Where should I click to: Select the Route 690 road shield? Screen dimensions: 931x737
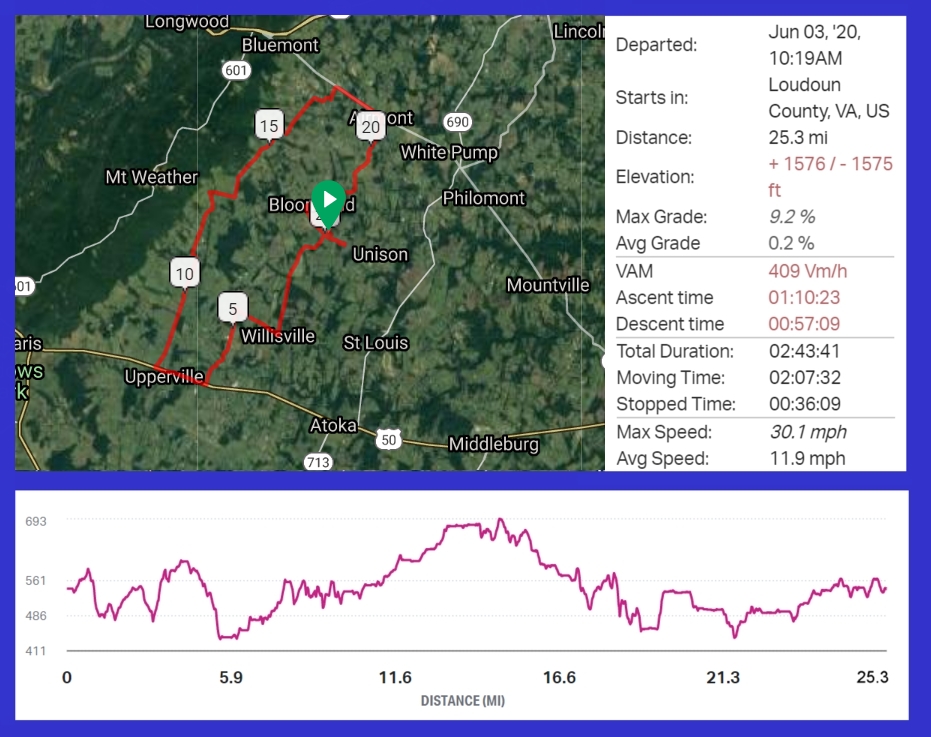(x=458, y=122)
